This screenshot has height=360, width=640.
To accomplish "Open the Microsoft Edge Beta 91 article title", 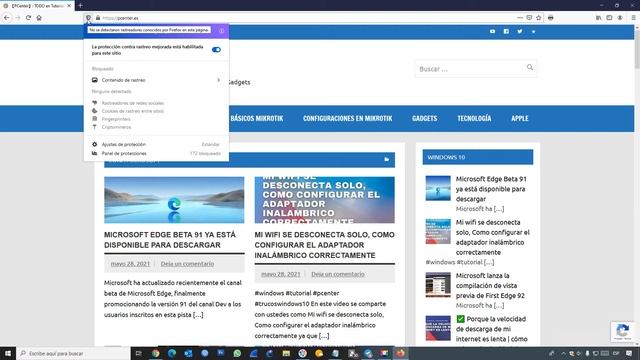I will coord(170,240).
